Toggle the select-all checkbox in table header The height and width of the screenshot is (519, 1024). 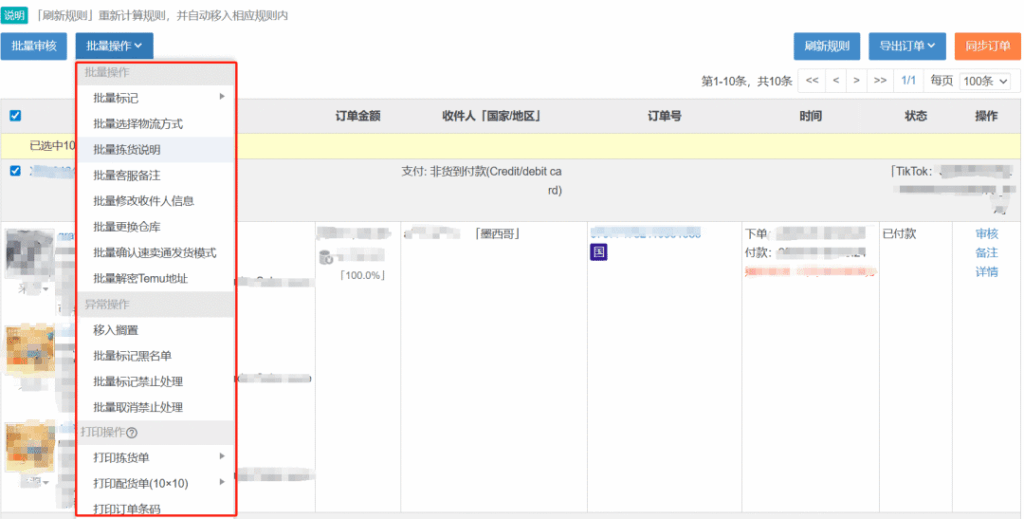15,116
